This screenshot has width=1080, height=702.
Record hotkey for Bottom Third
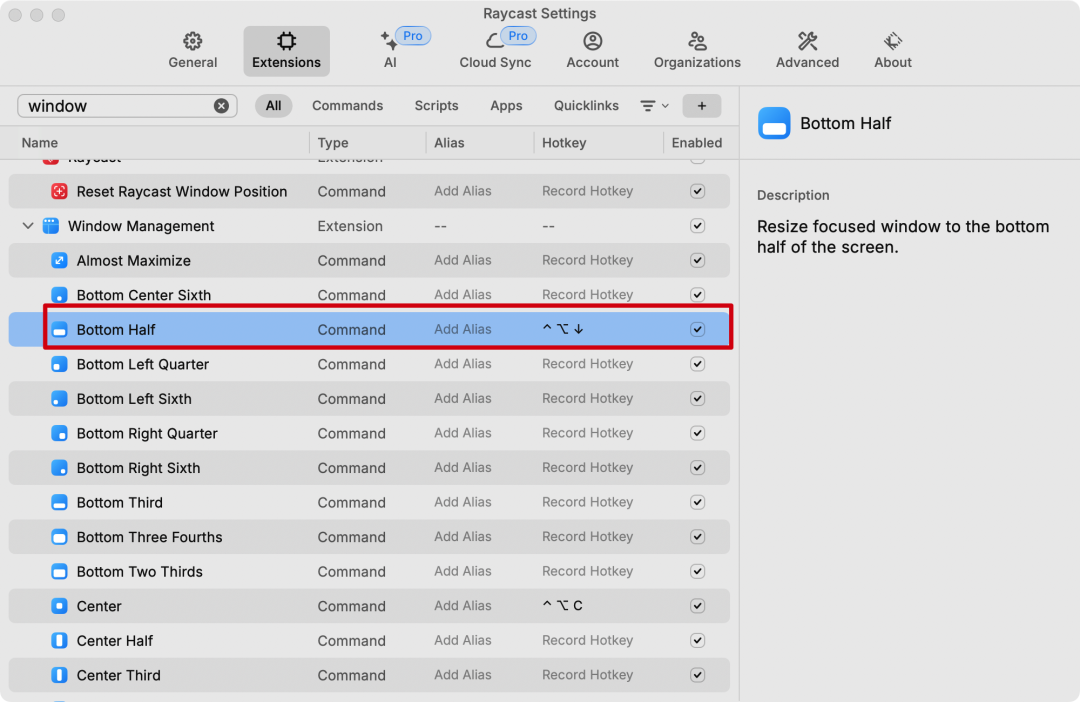(x=588, y=502)
